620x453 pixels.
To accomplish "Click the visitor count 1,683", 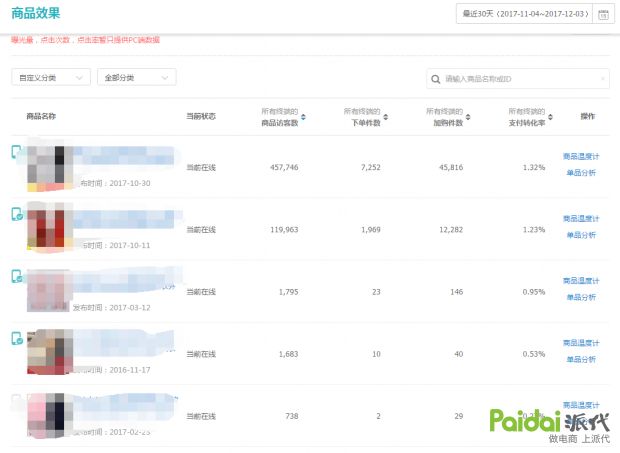I will pyautogui.click(x=288, y=354).
